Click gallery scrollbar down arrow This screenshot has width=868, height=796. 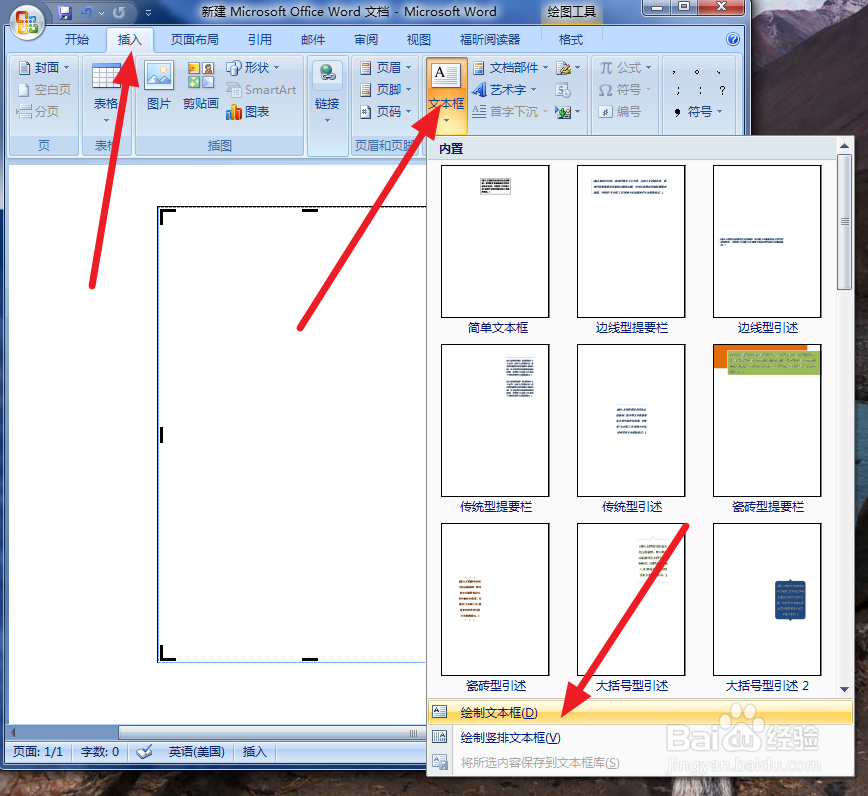pyautogui.click(x=844, y=689)
